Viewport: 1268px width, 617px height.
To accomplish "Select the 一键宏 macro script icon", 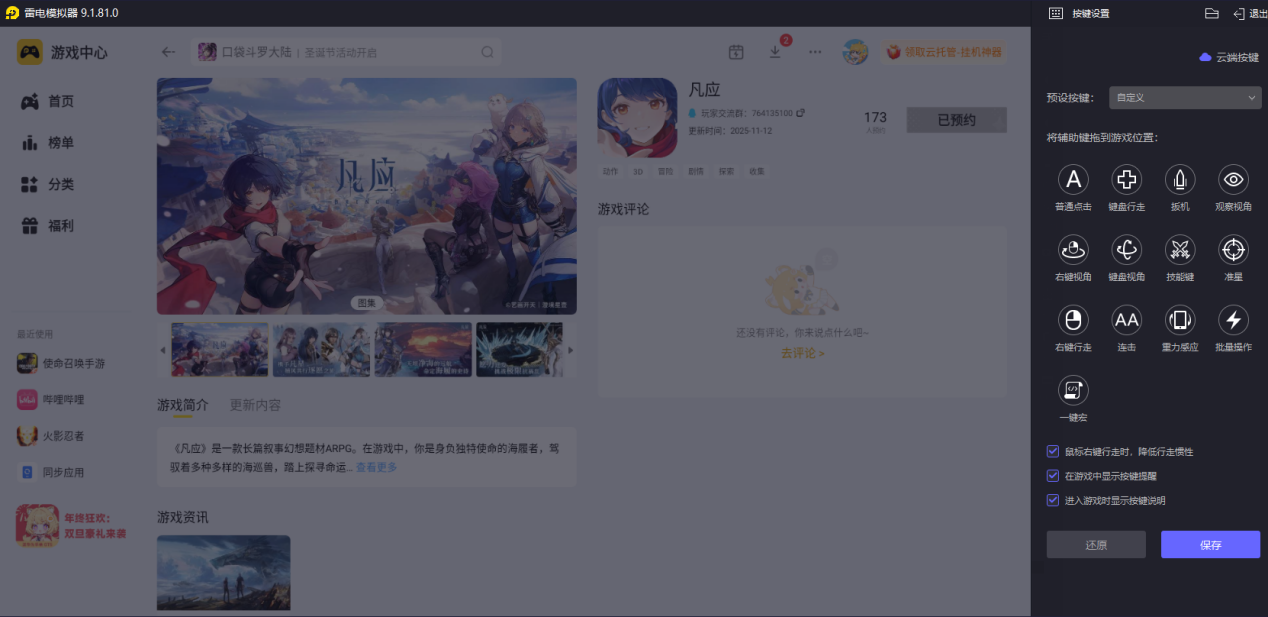I will 1073,390.
